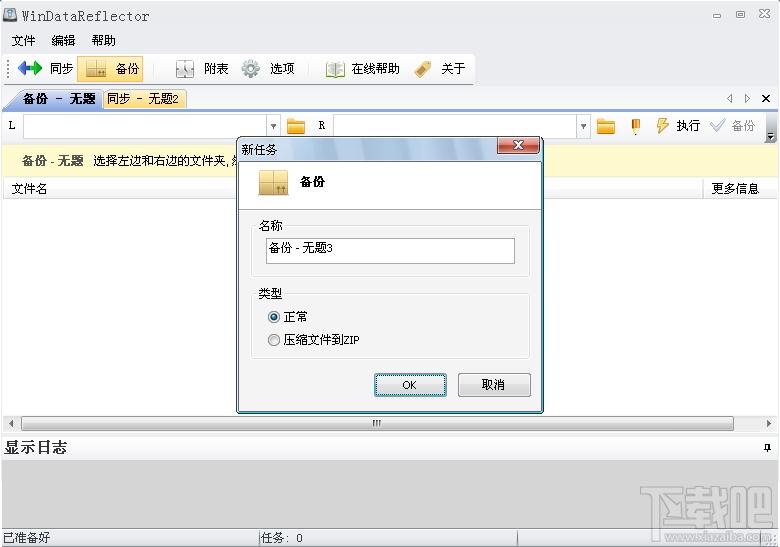Click the horizontal scrollbar thumb

(x=377, y=424)
